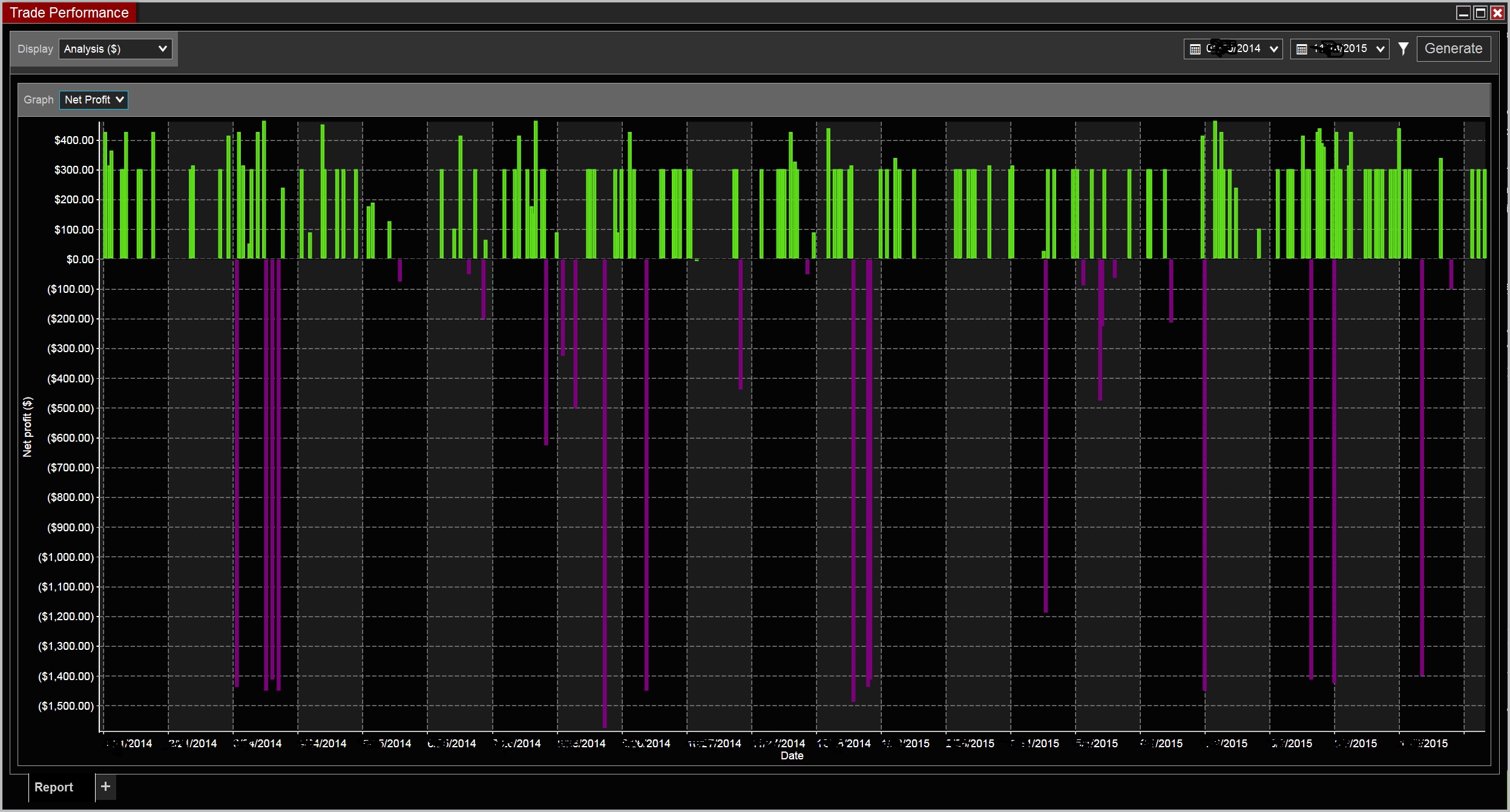
Task: Click the $0.00 y-axis label
Action: pos(80,260)
